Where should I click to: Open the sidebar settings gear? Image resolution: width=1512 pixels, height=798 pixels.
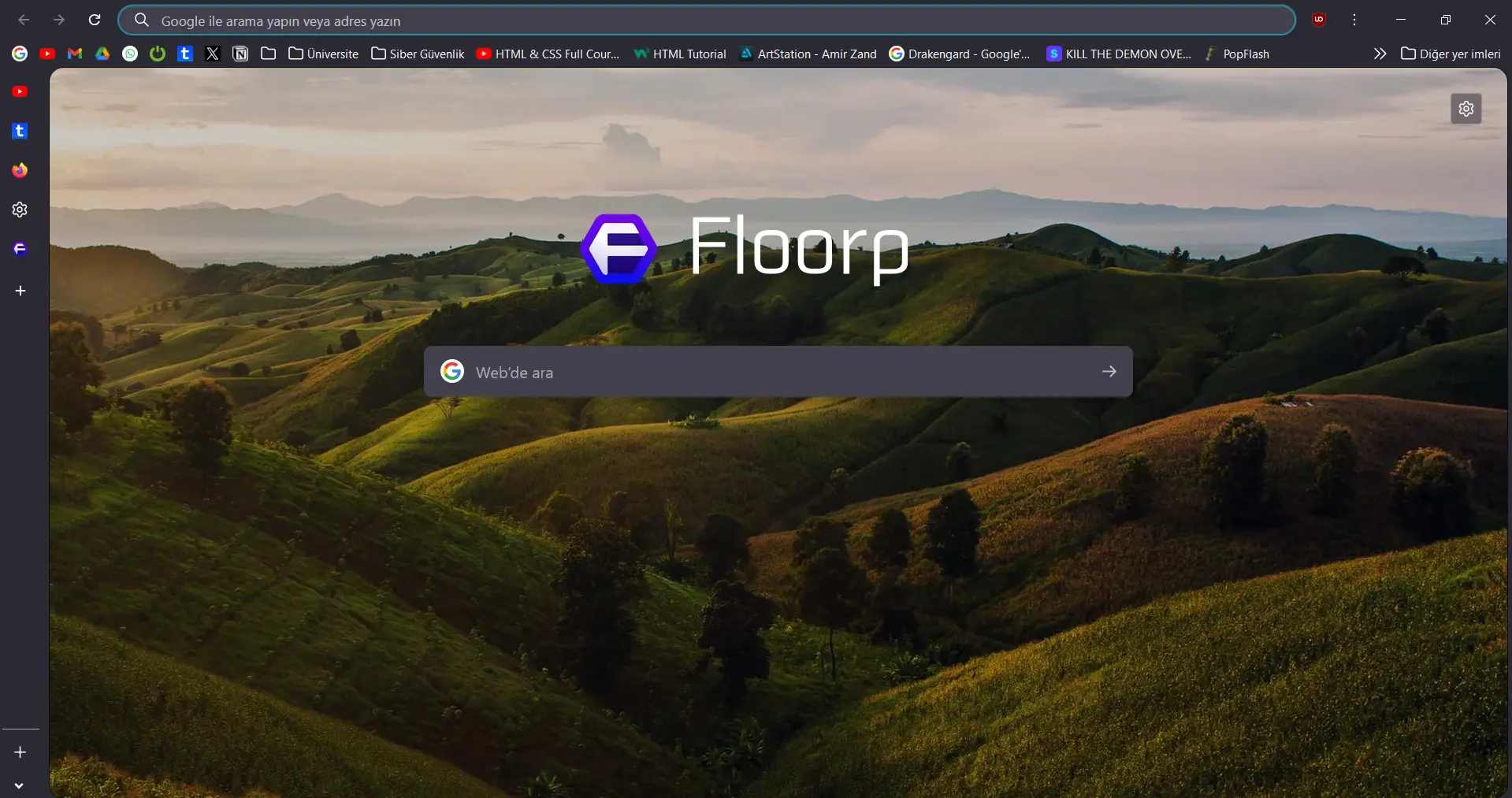click(x=20, y=210)
